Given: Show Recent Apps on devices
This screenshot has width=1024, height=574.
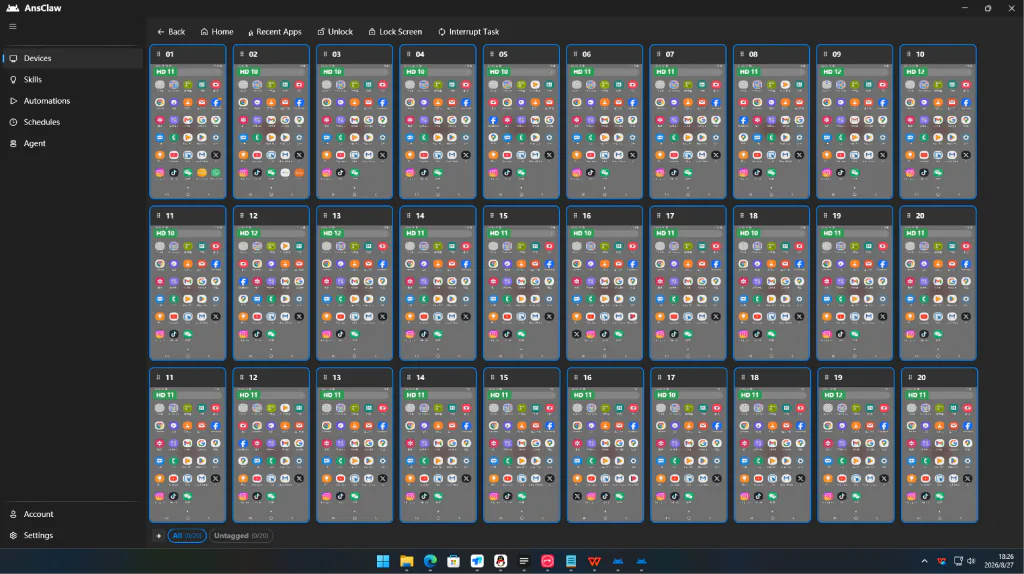Looking at the screenshot, I should [x=274, y=31].
